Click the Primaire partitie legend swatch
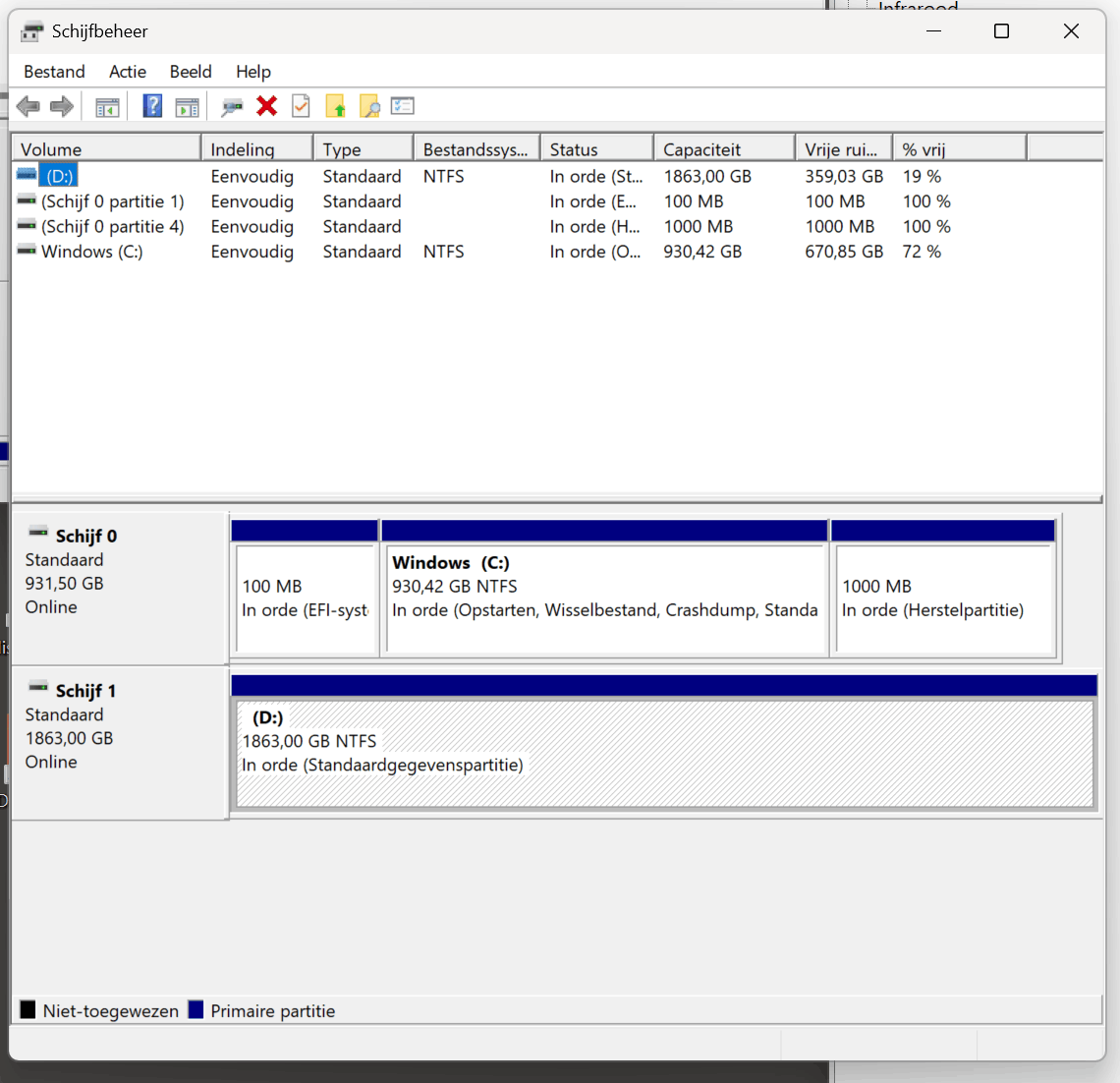1120x1083 pixels. pos(196,1009)
